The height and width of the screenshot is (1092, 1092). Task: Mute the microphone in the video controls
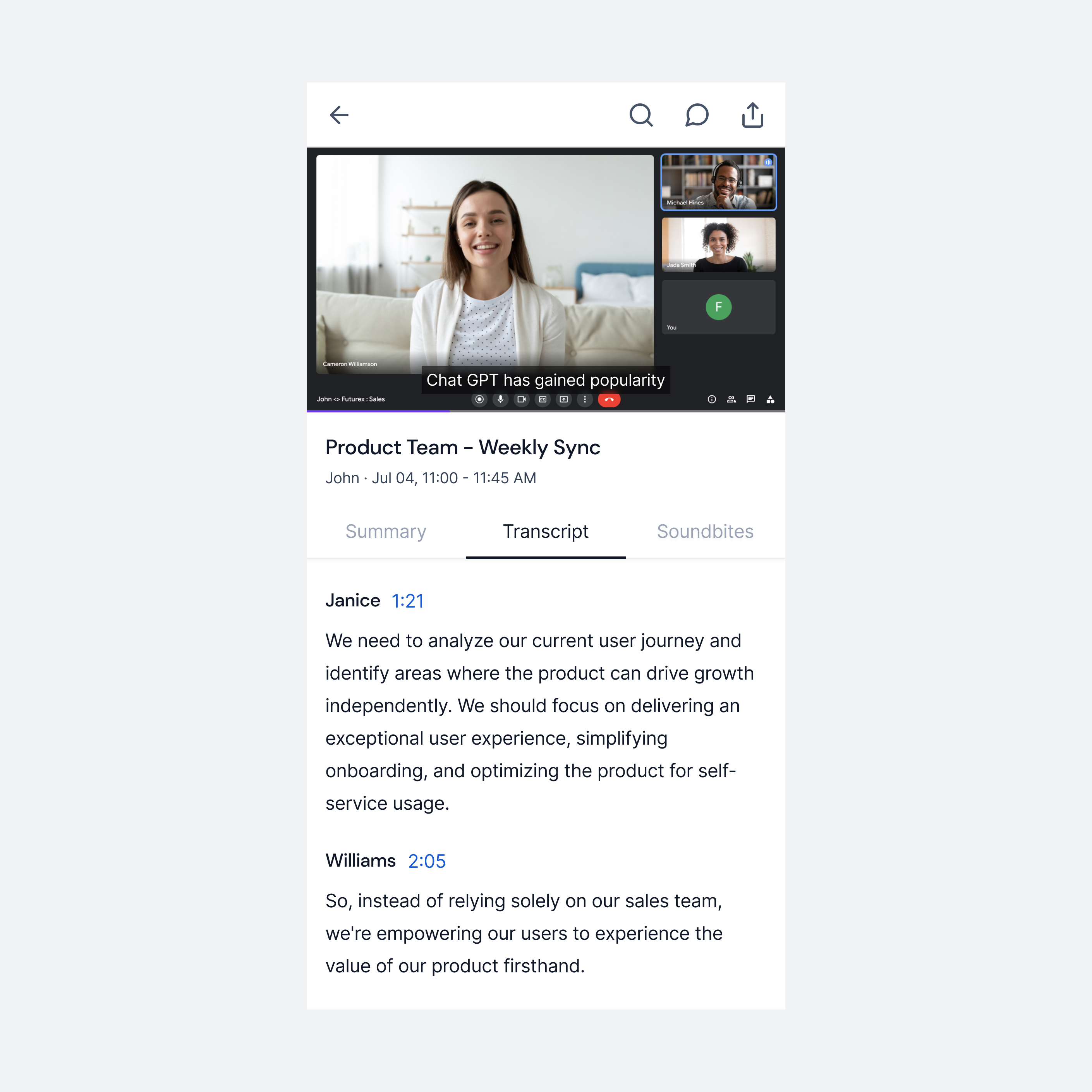[x=501, y=400]
